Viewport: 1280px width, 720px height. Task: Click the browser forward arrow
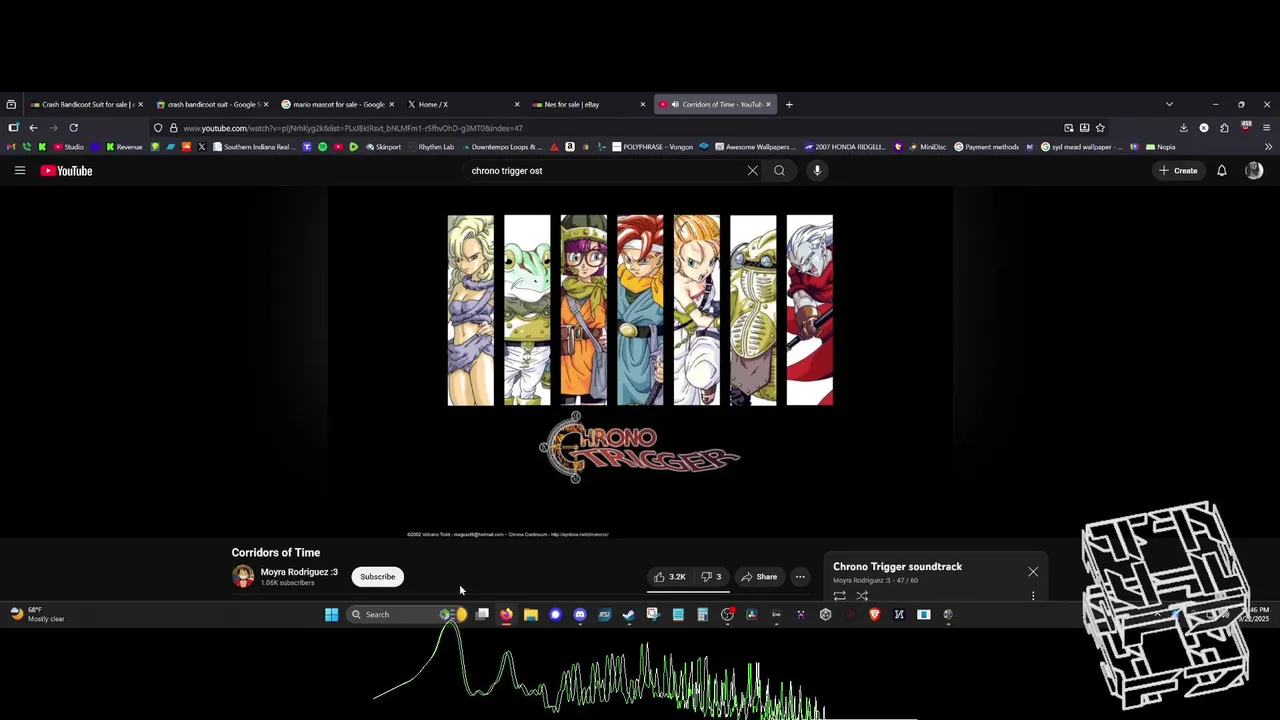point(53,128)
